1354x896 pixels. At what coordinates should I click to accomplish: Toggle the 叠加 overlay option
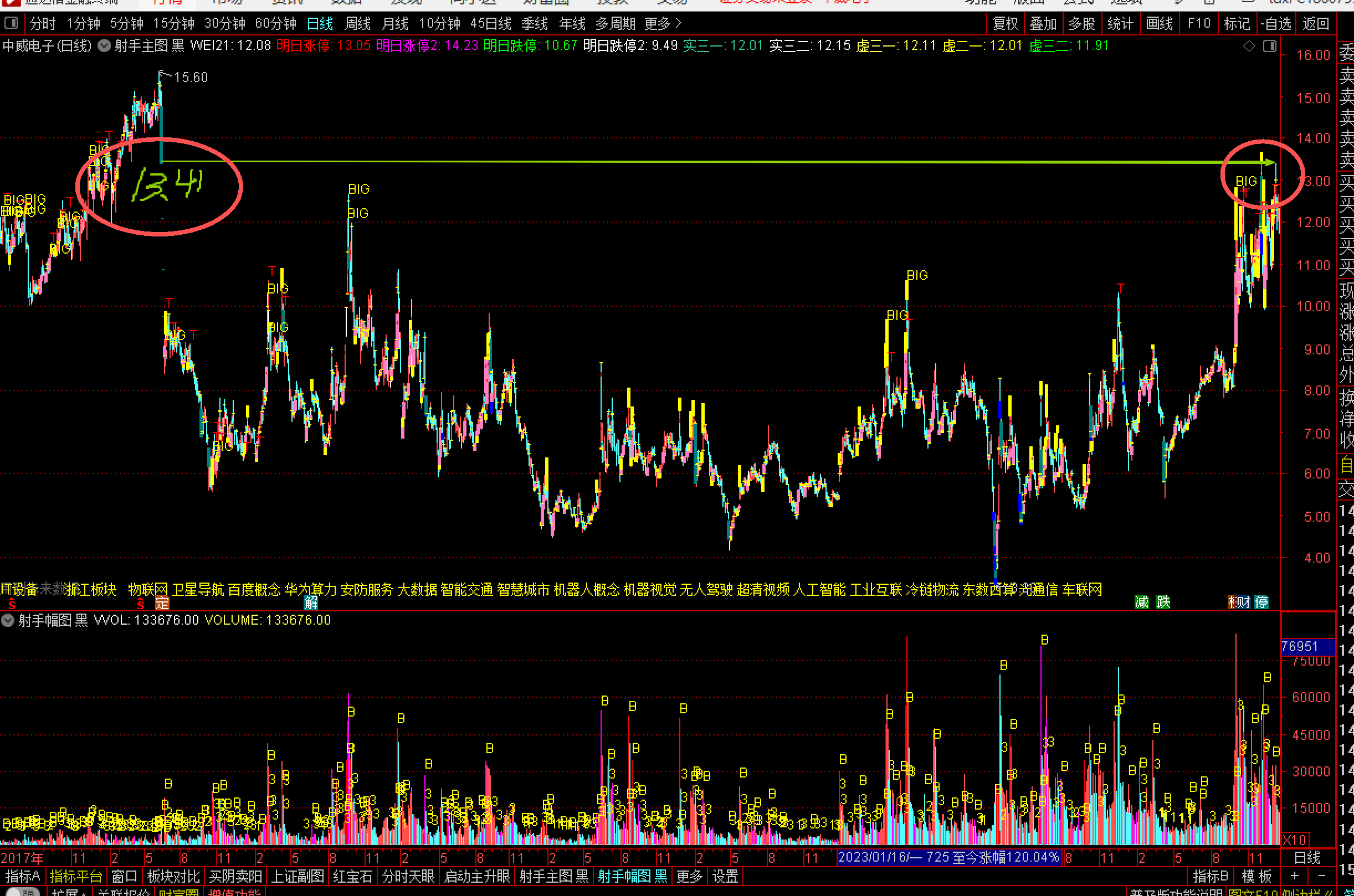(1043, 23)
